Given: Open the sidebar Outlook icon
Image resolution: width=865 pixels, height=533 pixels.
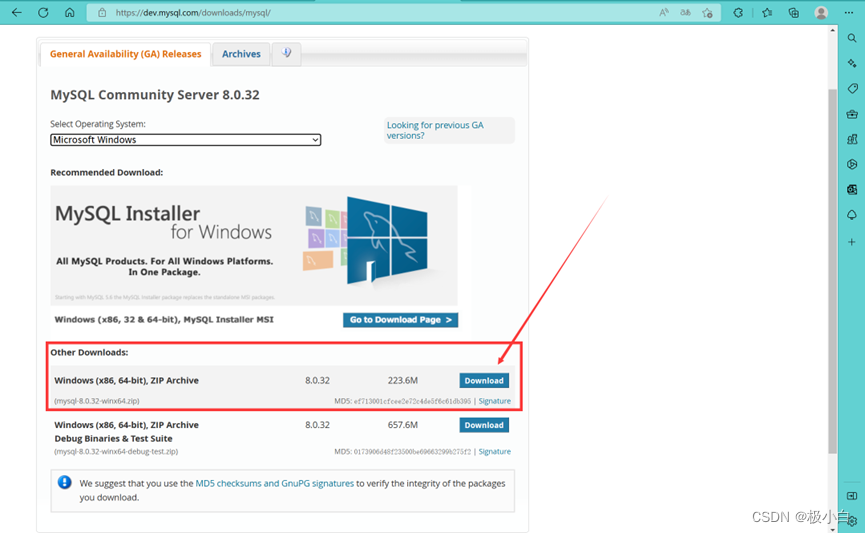Looking at the screenshot, I should click(x=852, y=189).
